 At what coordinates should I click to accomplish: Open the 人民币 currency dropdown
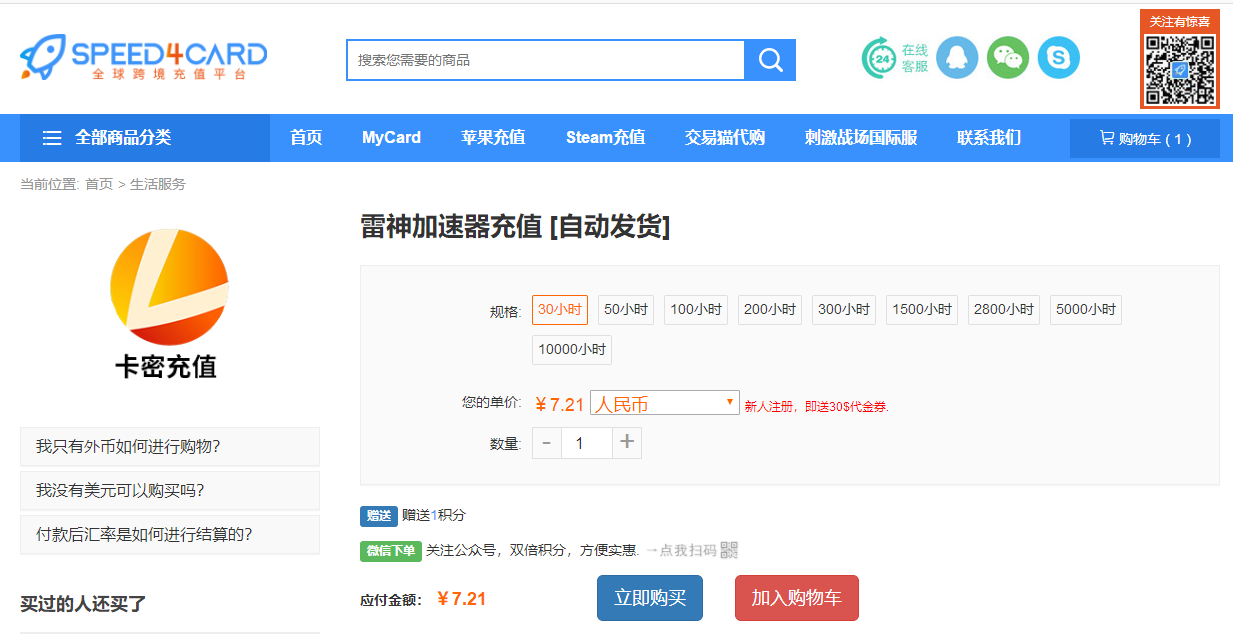pos(665,403)
